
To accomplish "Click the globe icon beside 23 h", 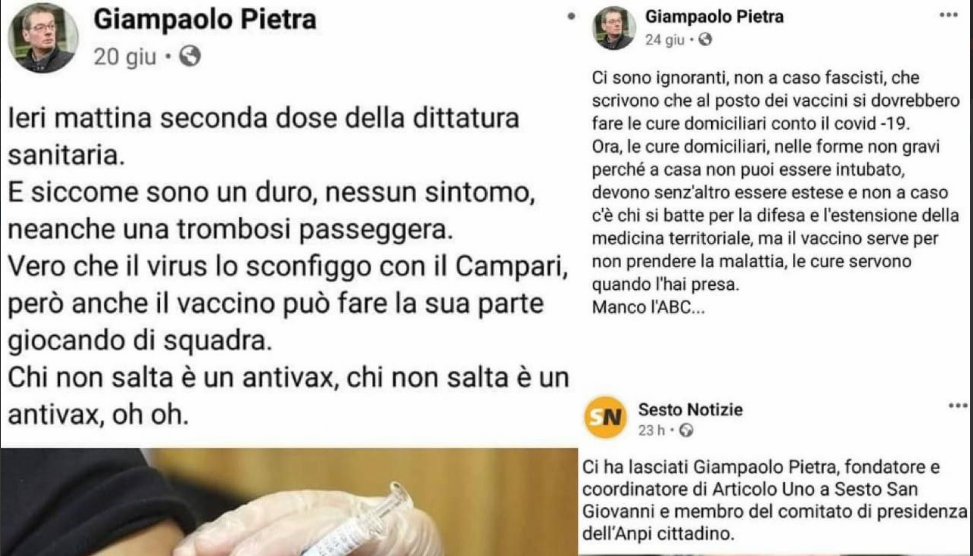I will pyautogui.click(x=686, y=430).
